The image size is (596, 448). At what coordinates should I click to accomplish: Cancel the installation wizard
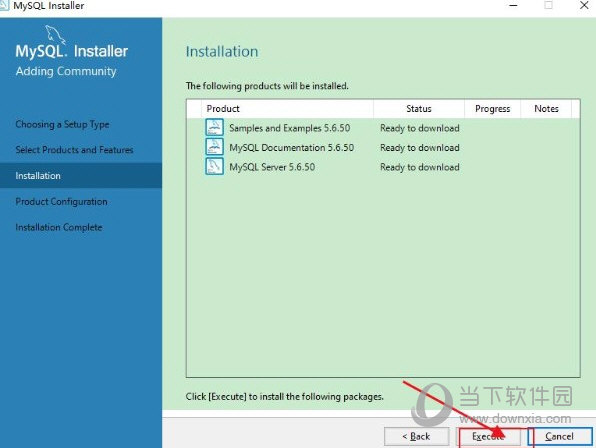(560, 437)
